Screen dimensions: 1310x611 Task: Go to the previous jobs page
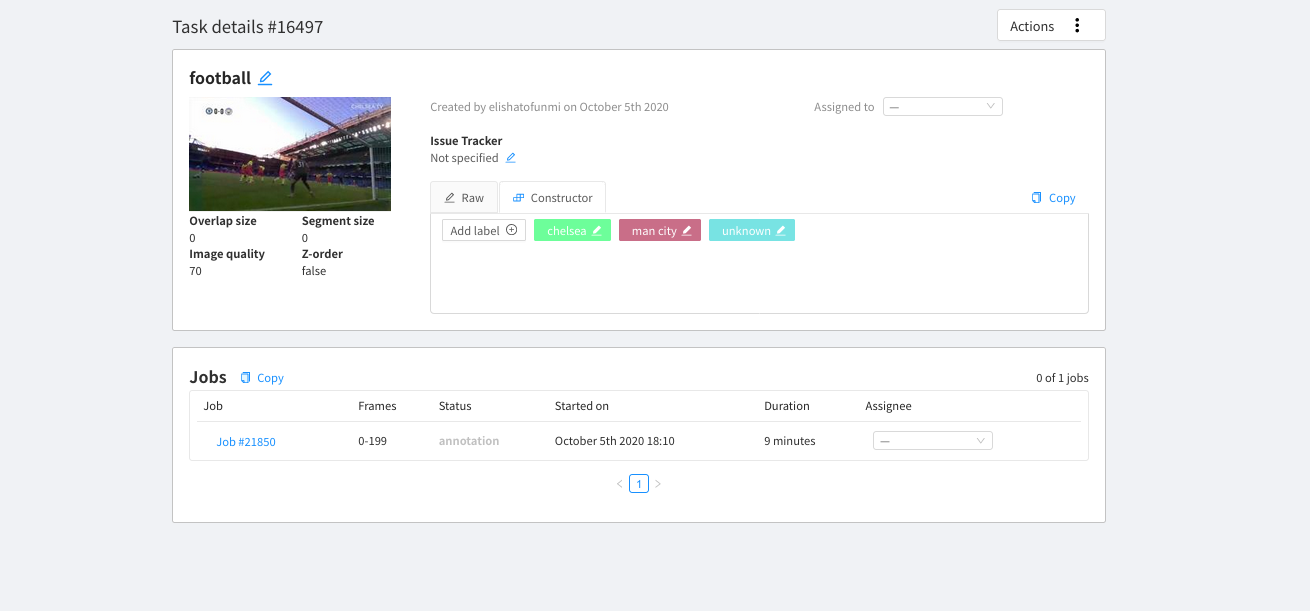point(620,483)
